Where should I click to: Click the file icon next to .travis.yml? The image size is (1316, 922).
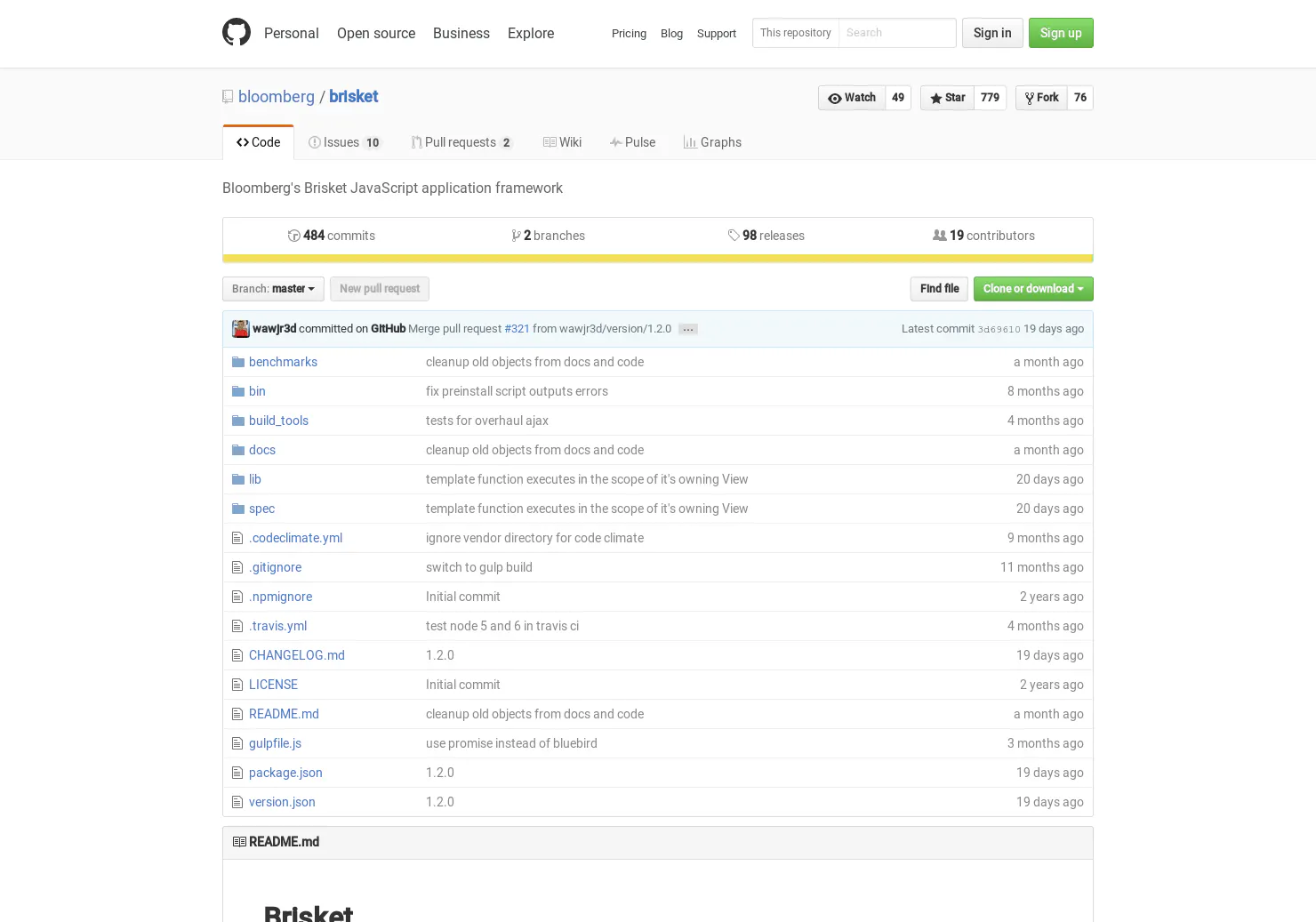[237, 626]
